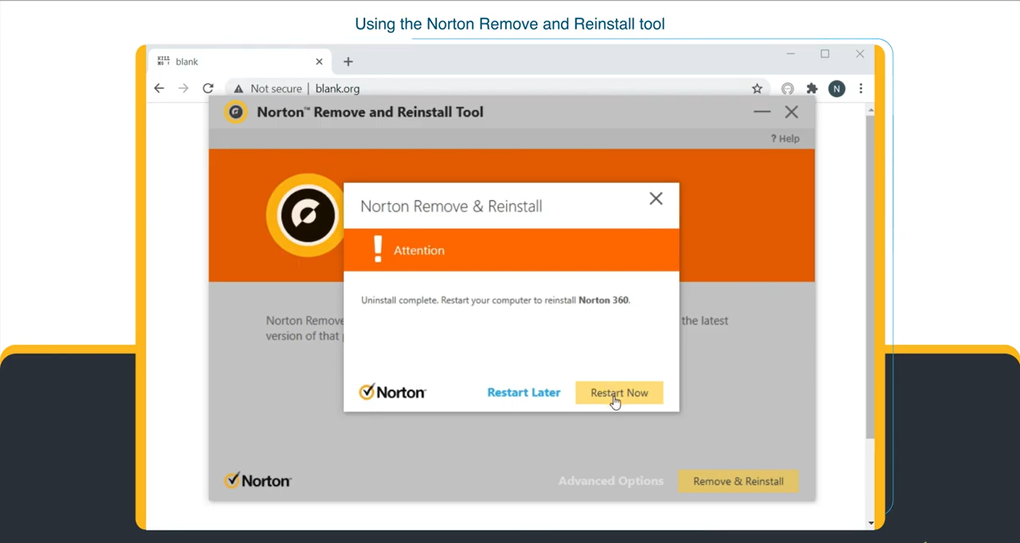Click the Restart Now button

(x=619, y=393)
